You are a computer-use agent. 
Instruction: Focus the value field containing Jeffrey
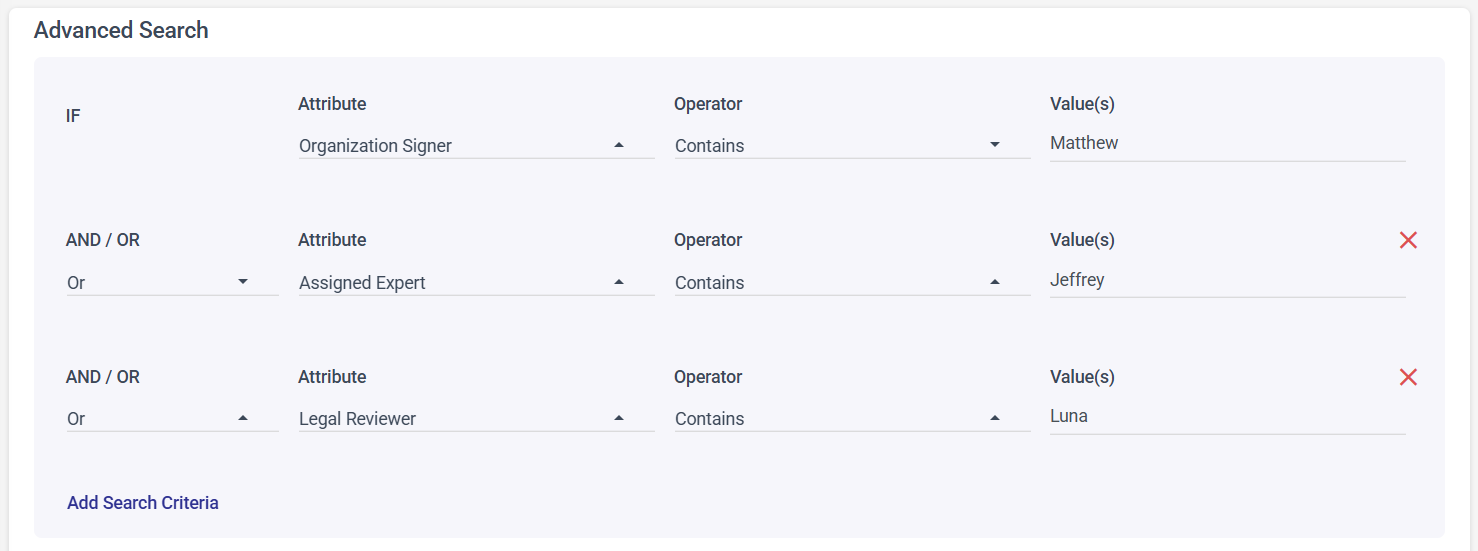[x=1226, y=281]
